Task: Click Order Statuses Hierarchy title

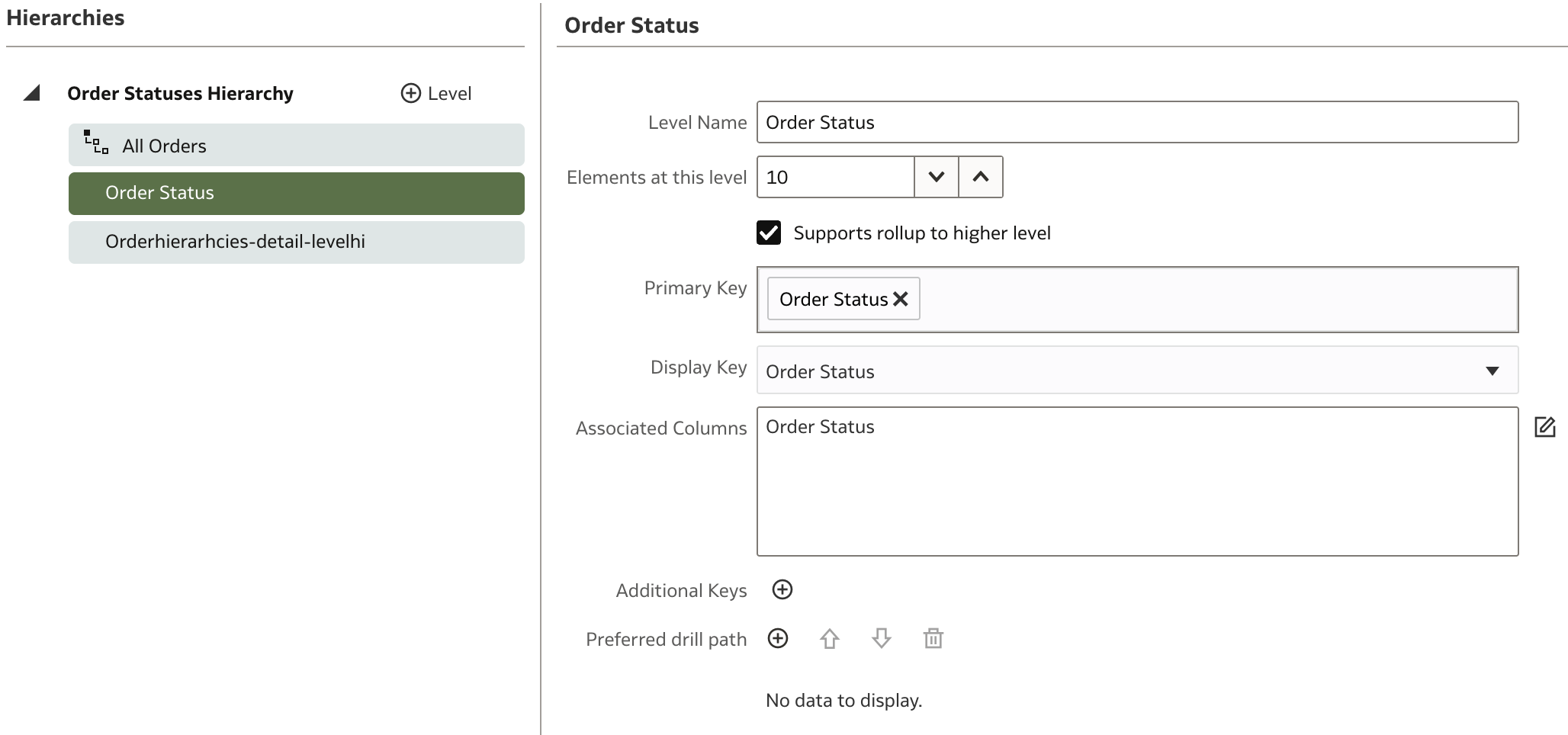Action: (x=180, y=93)
